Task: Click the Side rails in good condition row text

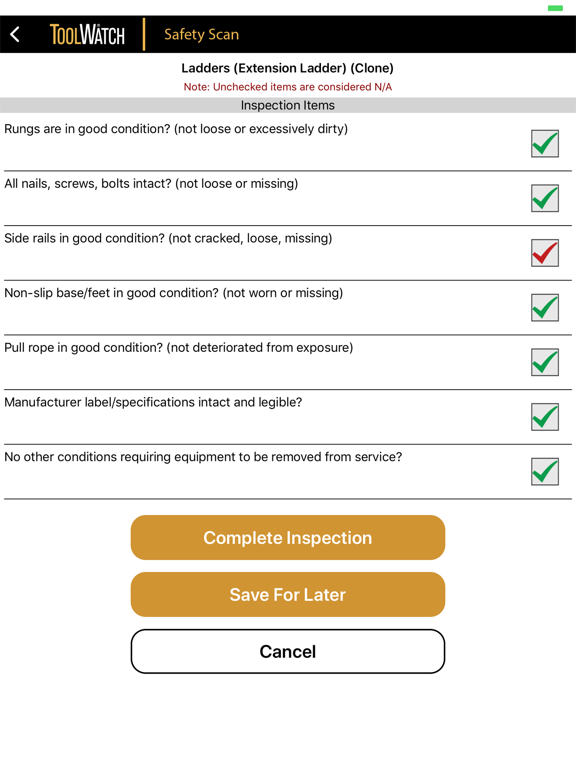Action: click(168, 239)
